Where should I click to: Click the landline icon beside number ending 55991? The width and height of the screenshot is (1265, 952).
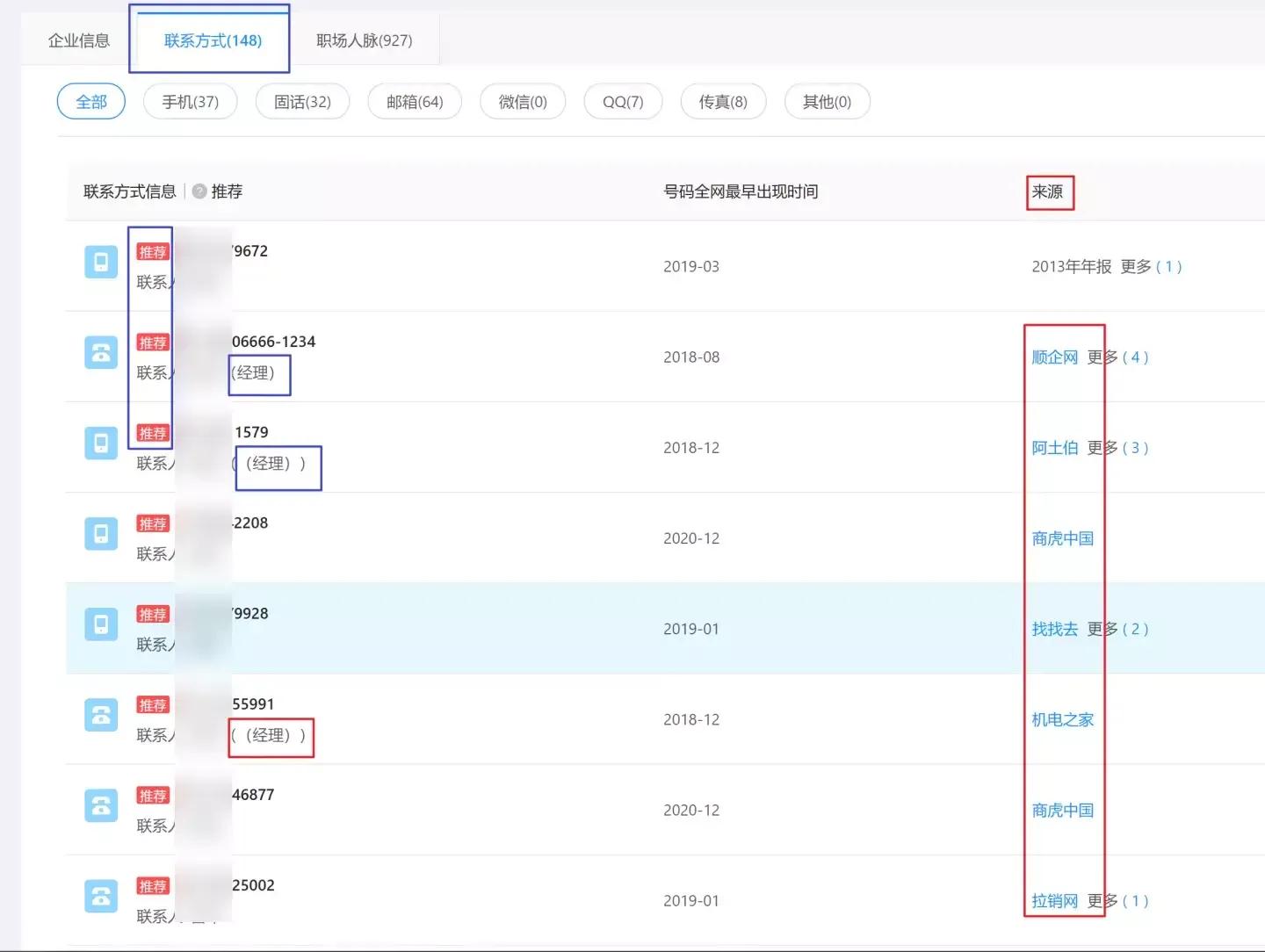coord(101,715)
